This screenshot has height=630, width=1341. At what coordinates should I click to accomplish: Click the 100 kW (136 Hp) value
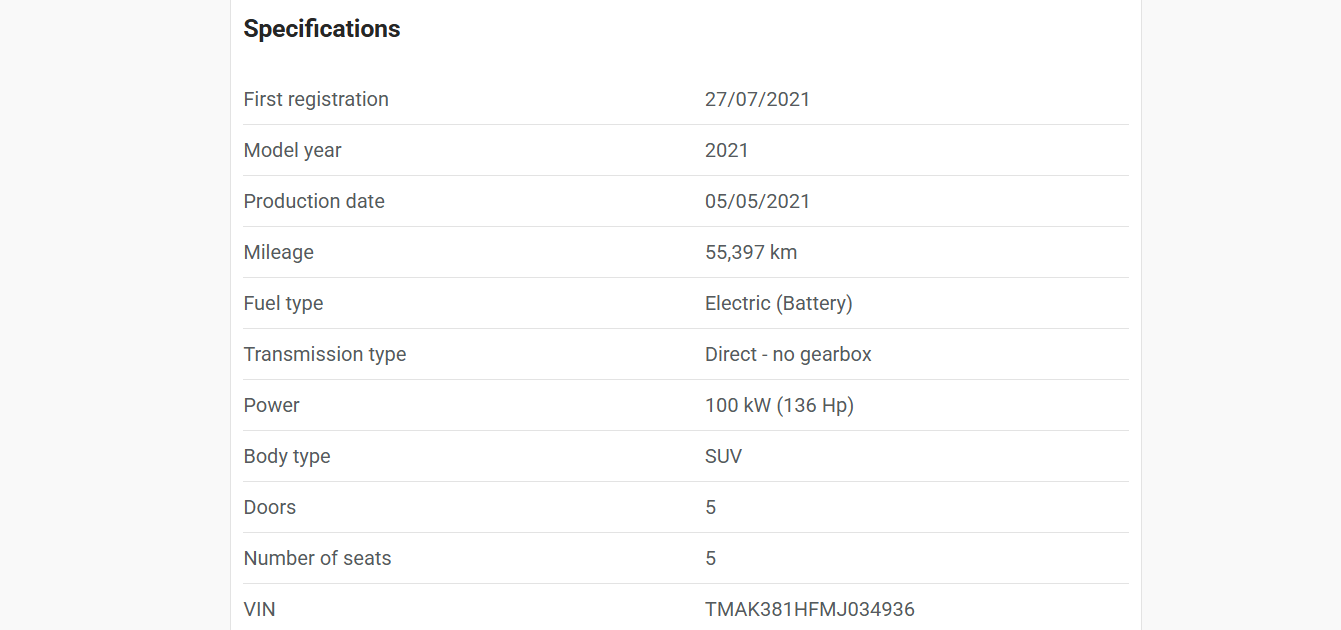(780, 405)
